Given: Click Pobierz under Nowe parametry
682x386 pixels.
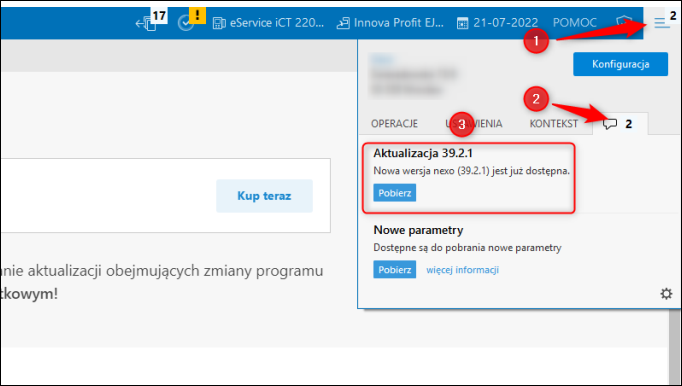Looking at the screenshot, I should [x=394, y=270].
